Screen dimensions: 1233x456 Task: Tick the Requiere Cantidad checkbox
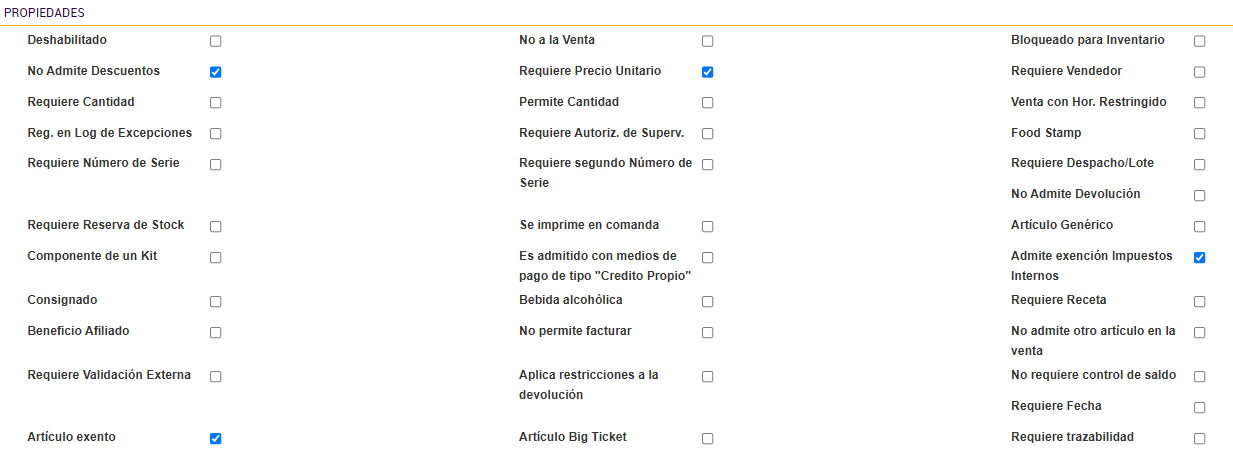216,103
